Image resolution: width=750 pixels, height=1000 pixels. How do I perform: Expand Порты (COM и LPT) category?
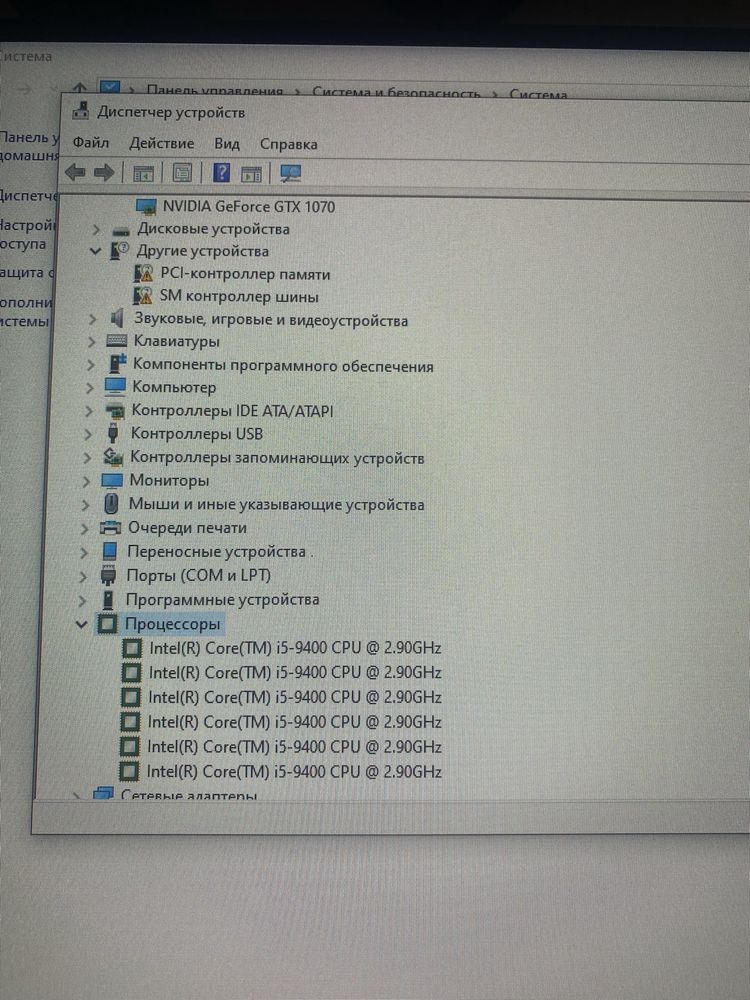click(x=83, y=577)
